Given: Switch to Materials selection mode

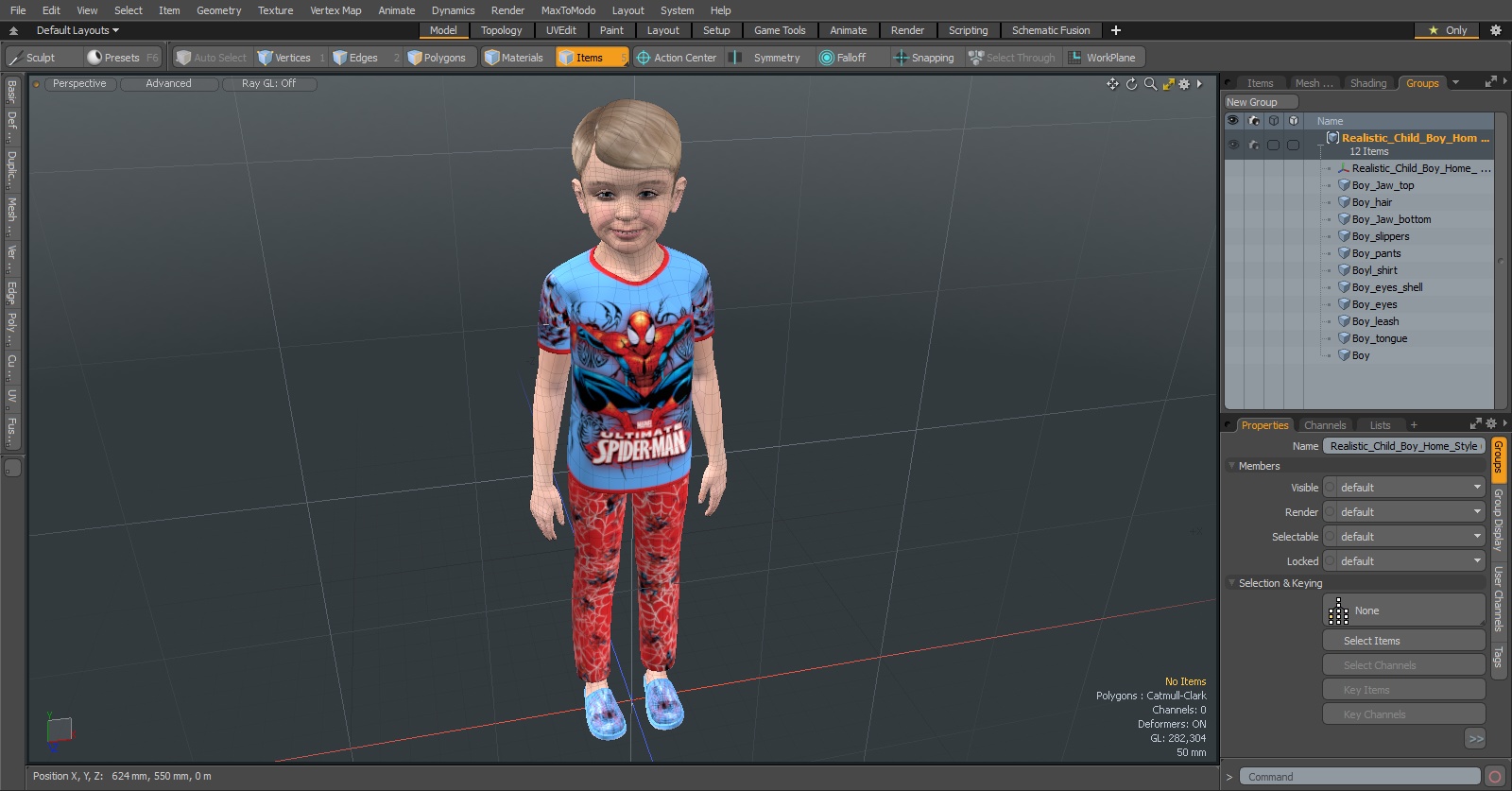Looking at the screenshot, I should [516, 58].
